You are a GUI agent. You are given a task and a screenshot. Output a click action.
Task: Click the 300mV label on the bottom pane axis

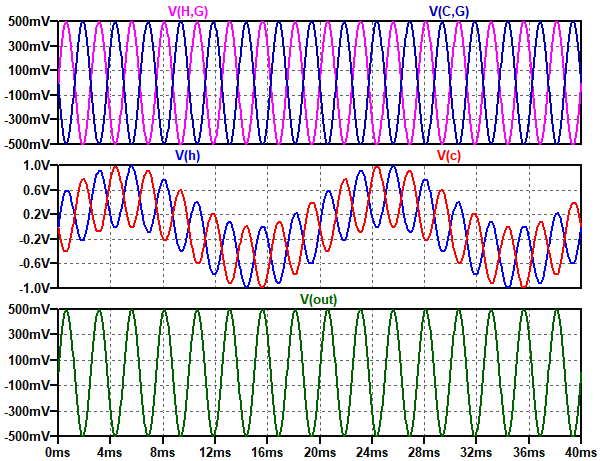29,335
